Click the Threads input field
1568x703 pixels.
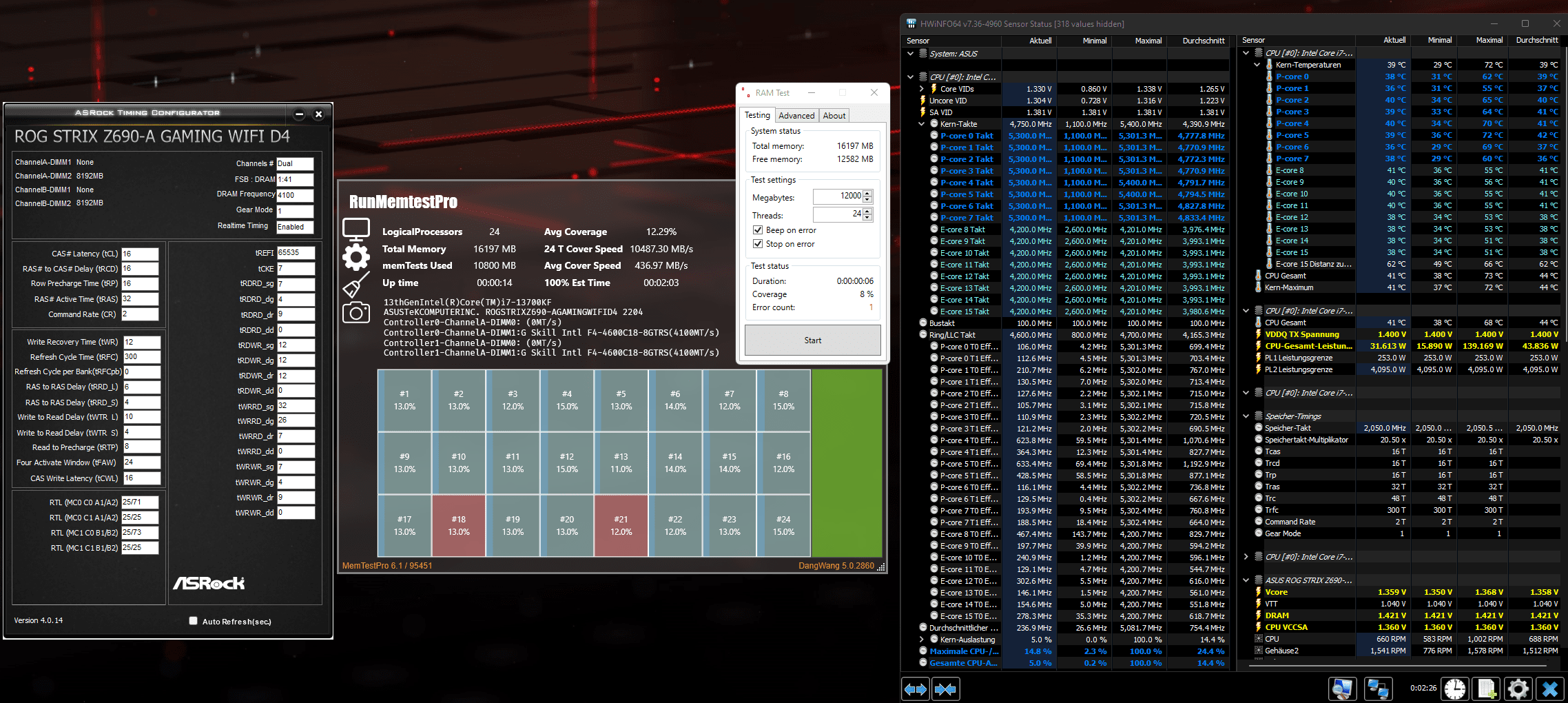tap(838, 214)
